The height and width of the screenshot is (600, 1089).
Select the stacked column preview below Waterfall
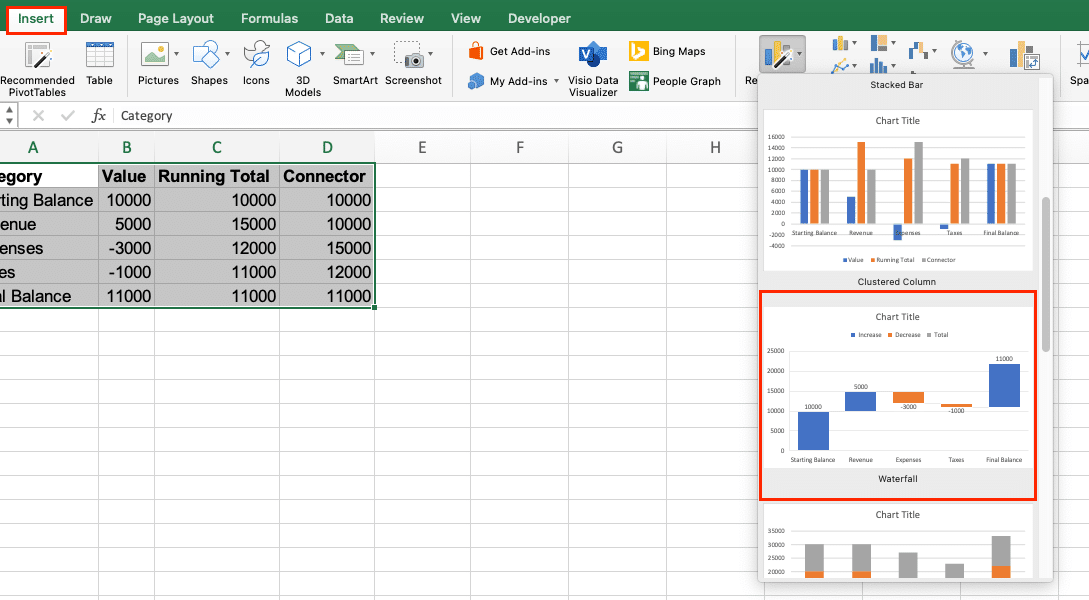(x=897, y=542)
